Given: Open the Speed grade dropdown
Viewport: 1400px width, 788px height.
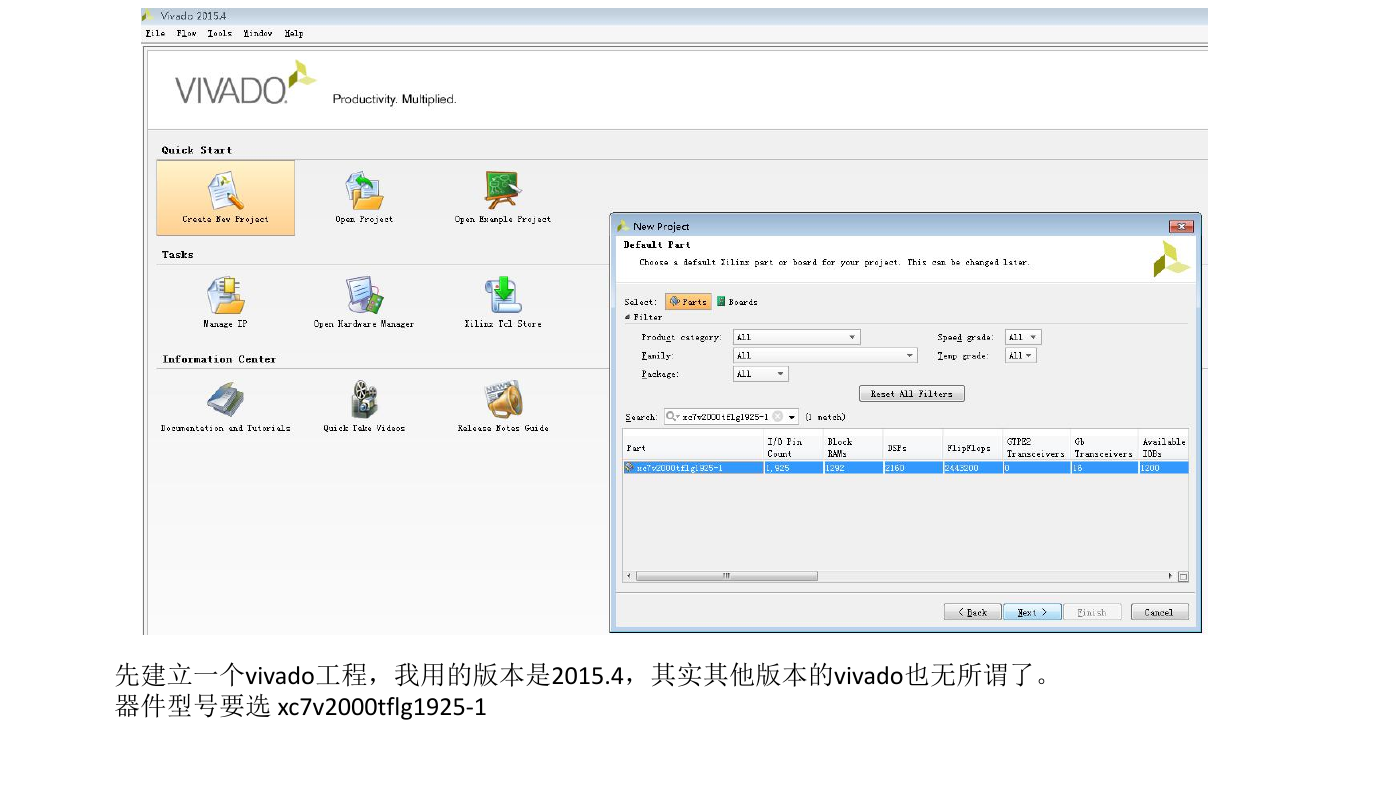Looking at the screenshot, I should pos(1023,337).
